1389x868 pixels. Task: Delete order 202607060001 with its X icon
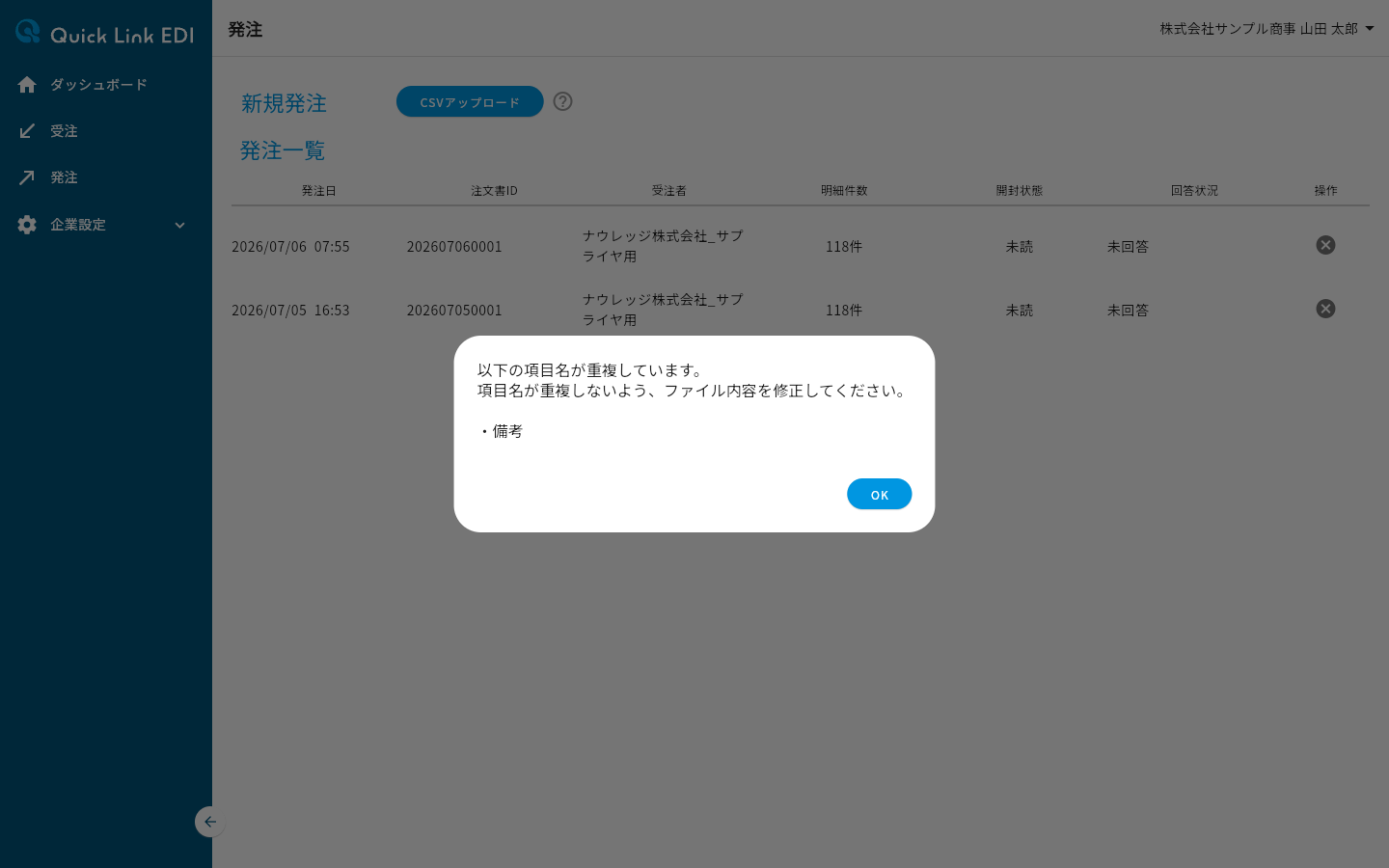1325,245
